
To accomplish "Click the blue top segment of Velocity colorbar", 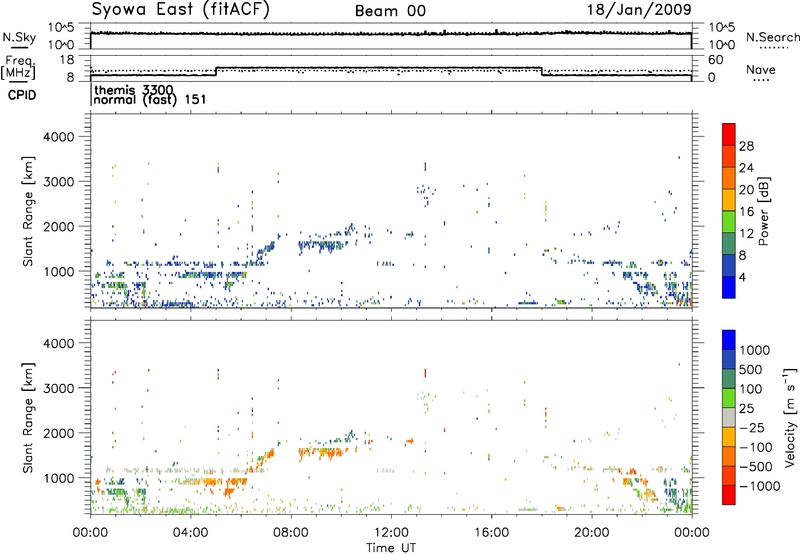I will 729,340.
